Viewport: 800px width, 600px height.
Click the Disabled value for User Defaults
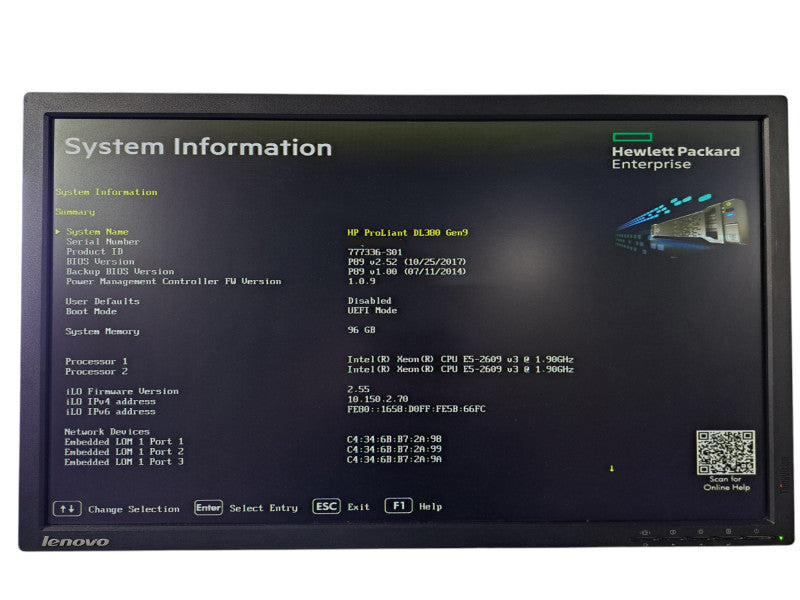point(369,301)
